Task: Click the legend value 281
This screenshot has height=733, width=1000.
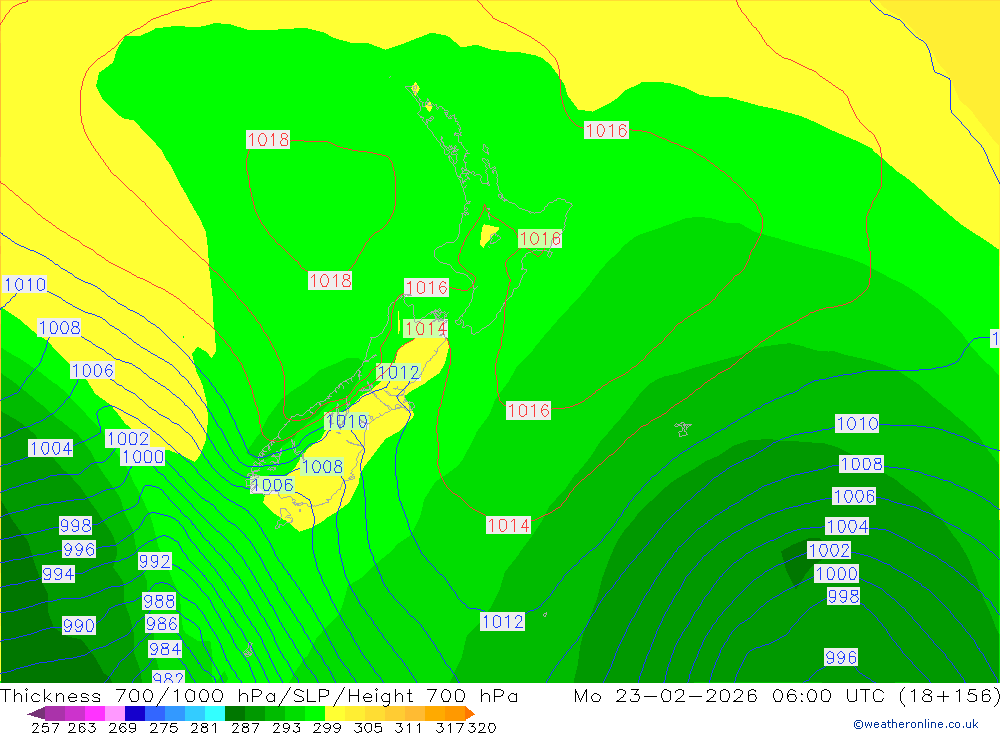Action: point(204,727)
